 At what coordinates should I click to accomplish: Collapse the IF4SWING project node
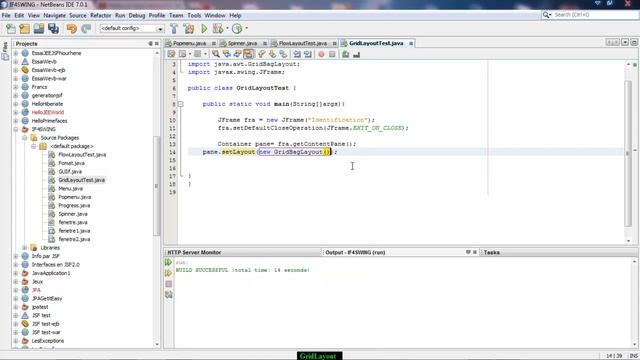tap(16, 129)
